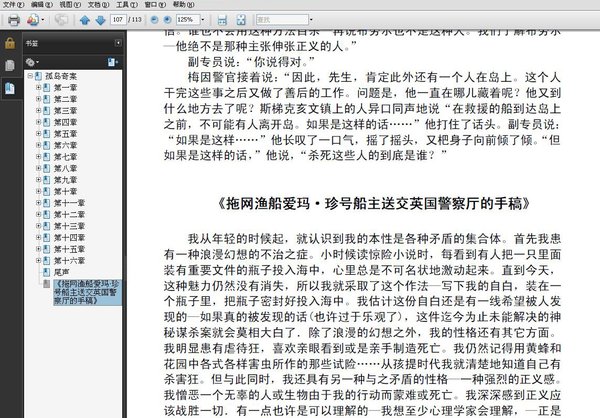600x418 pixels.
Task: Open the 视图 menu
Action: [x=70, y=4]
